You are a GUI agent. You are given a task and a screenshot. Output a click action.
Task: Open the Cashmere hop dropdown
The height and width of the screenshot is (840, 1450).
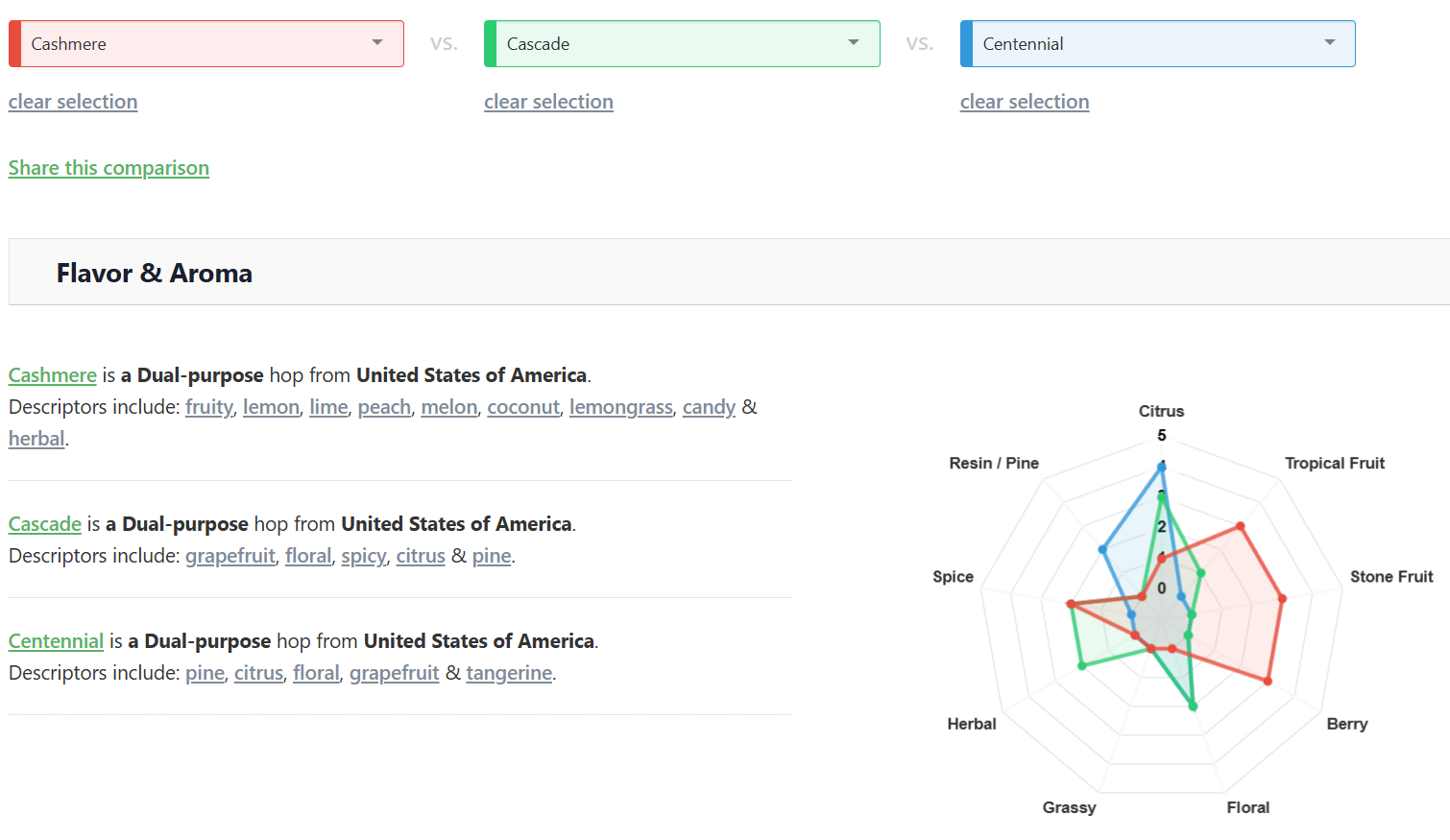point(205,44)
